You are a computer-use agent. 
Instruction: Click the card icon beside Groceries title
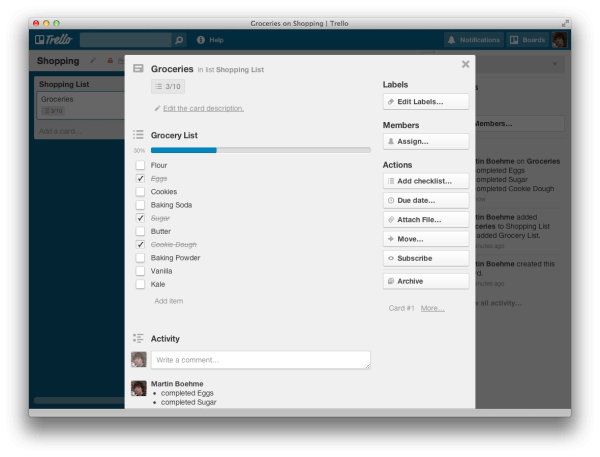138,69
